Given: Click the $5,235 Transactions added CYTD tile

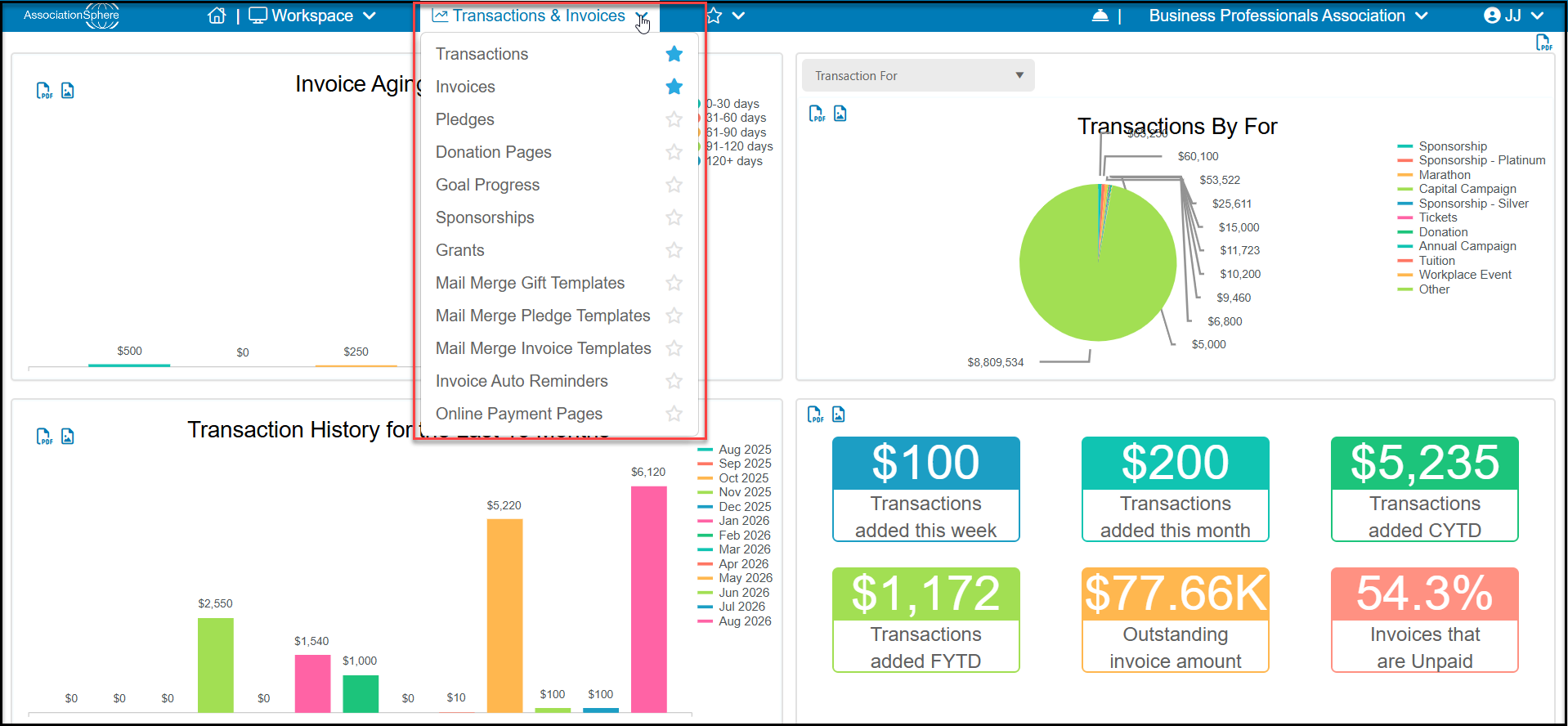Looking at the screenshot, I should [1424, 489].
